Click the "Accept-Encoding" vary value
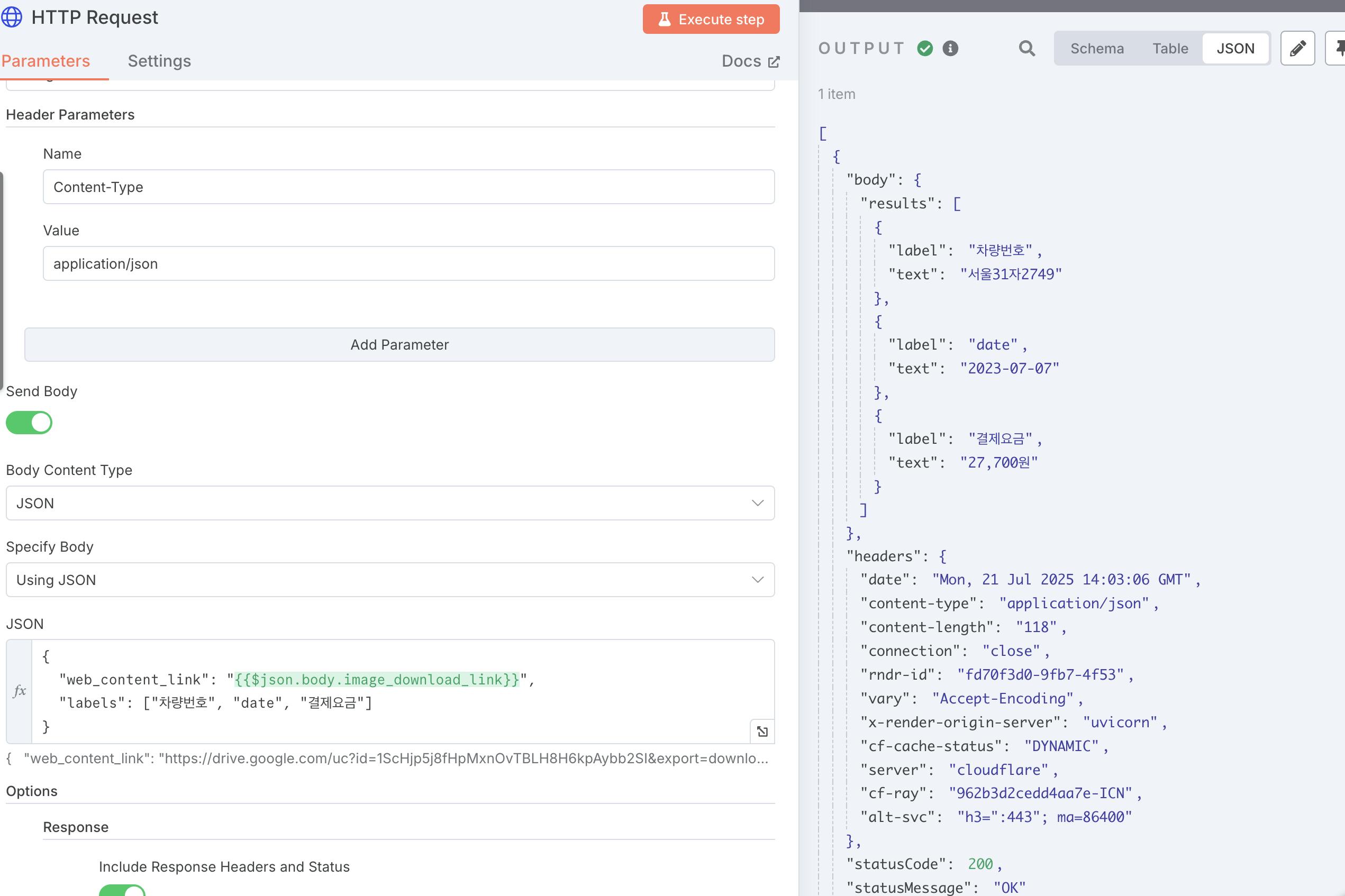 point(1003,698)
